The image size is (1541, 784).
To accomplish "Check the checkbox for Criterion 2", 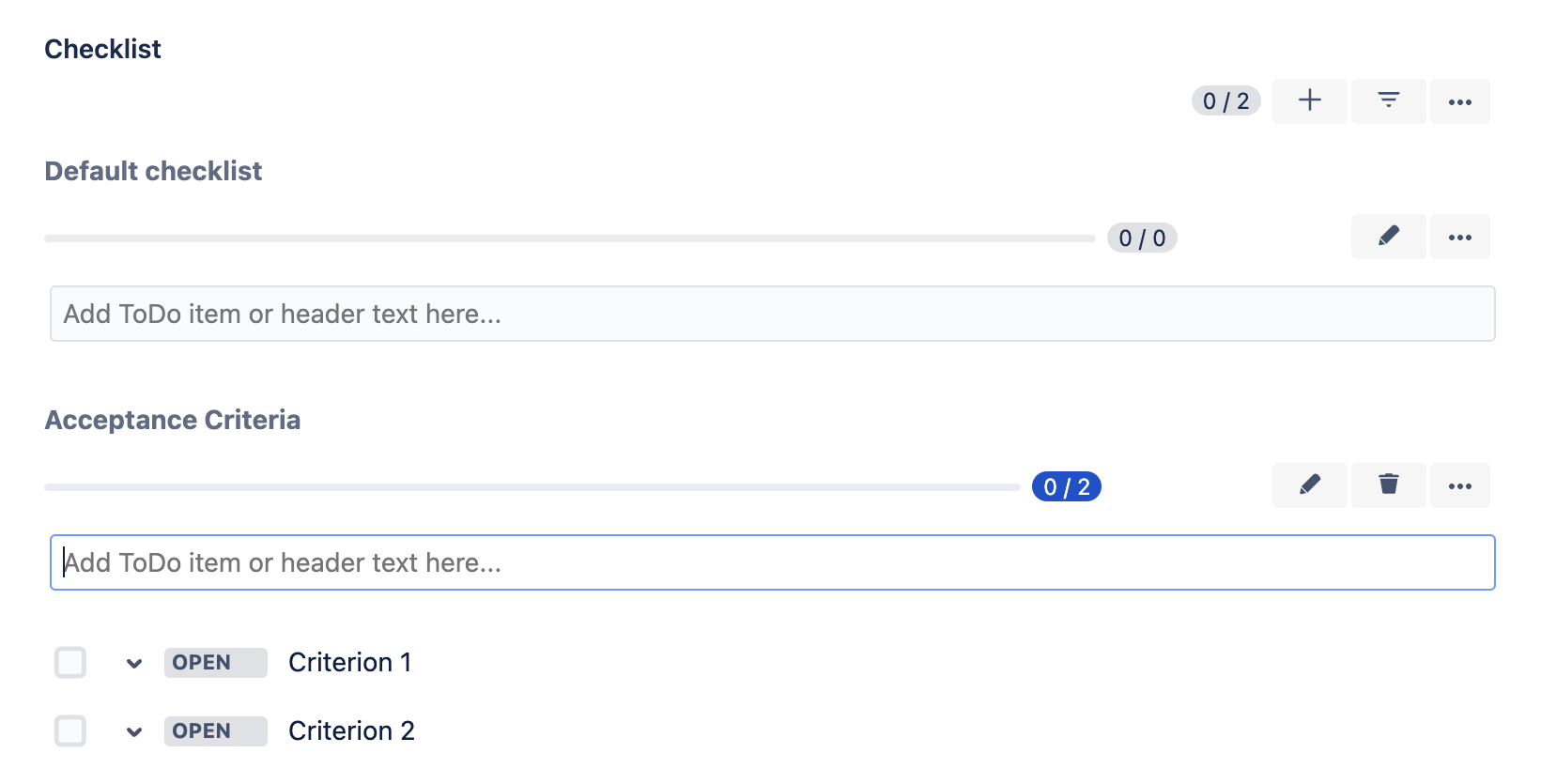I will 70,730.
